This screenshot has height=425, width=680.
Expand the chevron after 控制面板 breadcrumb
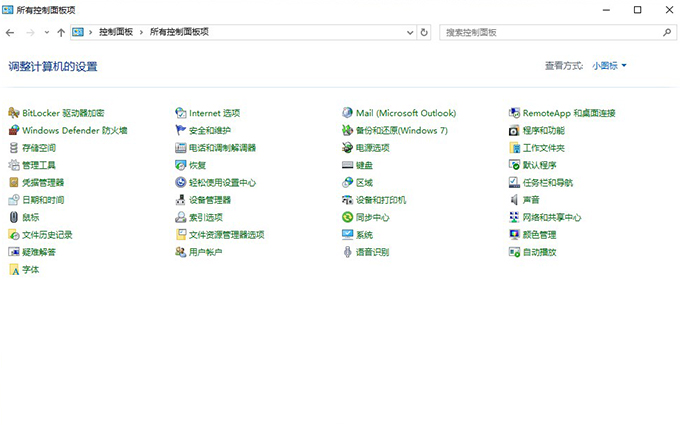141,33
